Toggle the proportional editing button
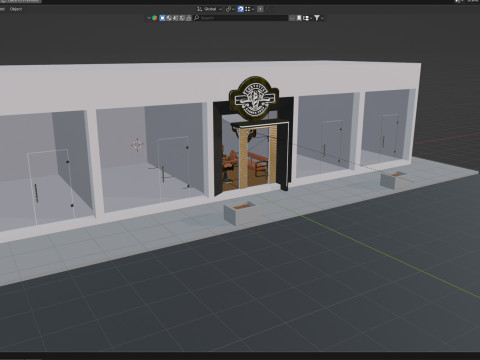This screenshot has width=480, height=360. [260, 9]
